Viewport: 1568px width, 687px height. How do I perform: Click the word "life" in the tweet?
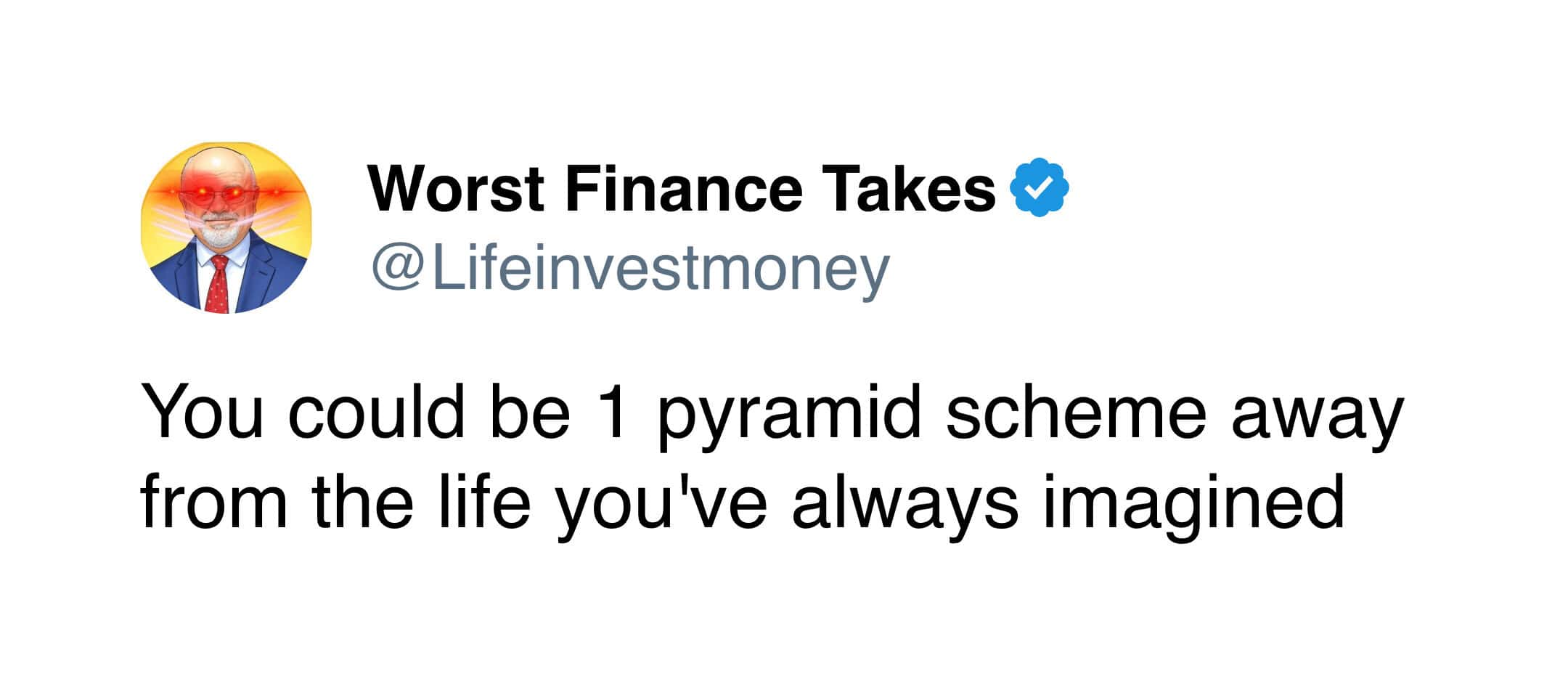coord(484,503)
